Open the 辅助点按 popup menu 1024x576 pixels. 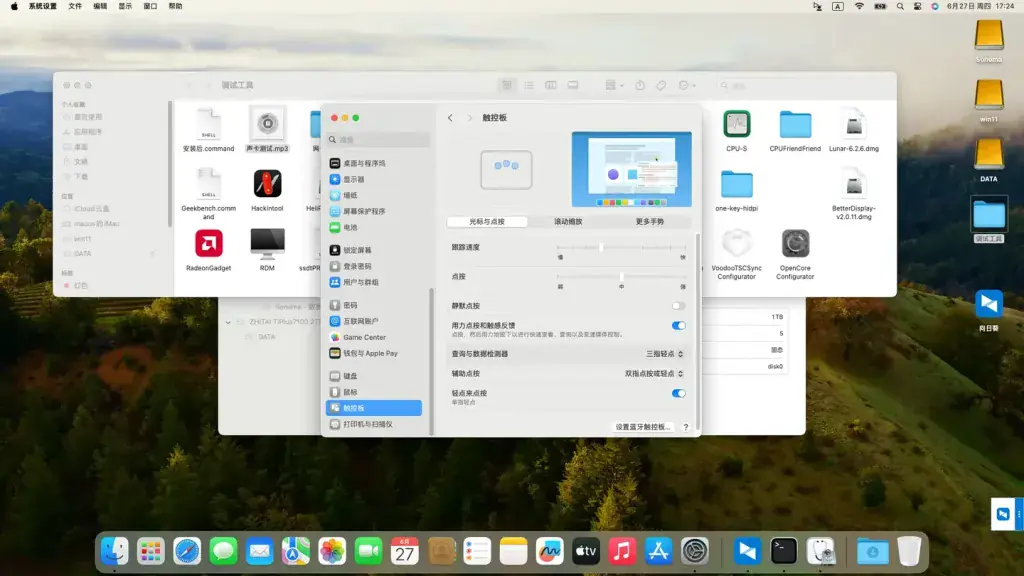click(x=654, y=374)
